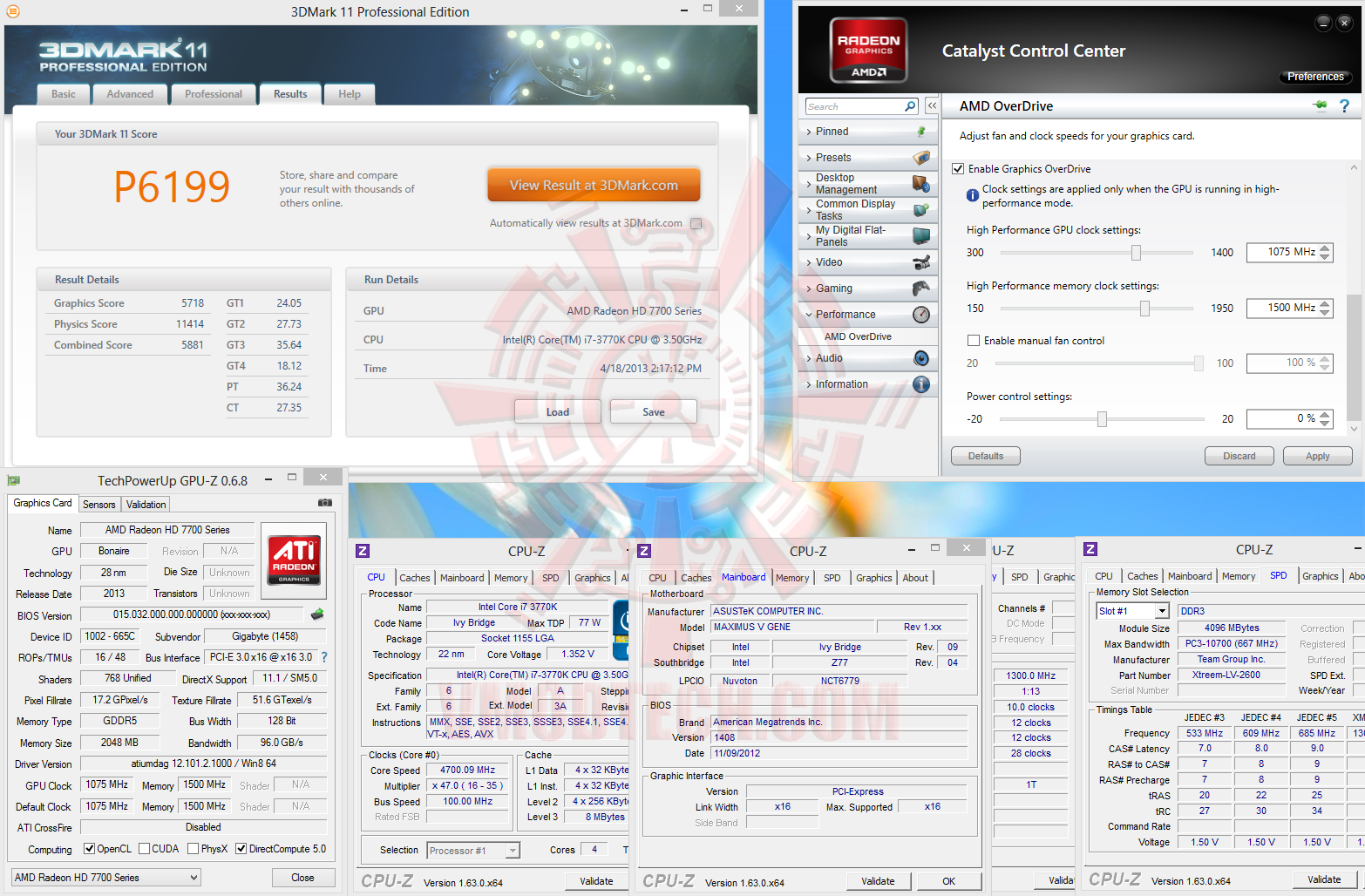This screenshot has height=896, width=1365.
Task: Click the blue info icon beside Clock settings note
Action: coord(972,195)
